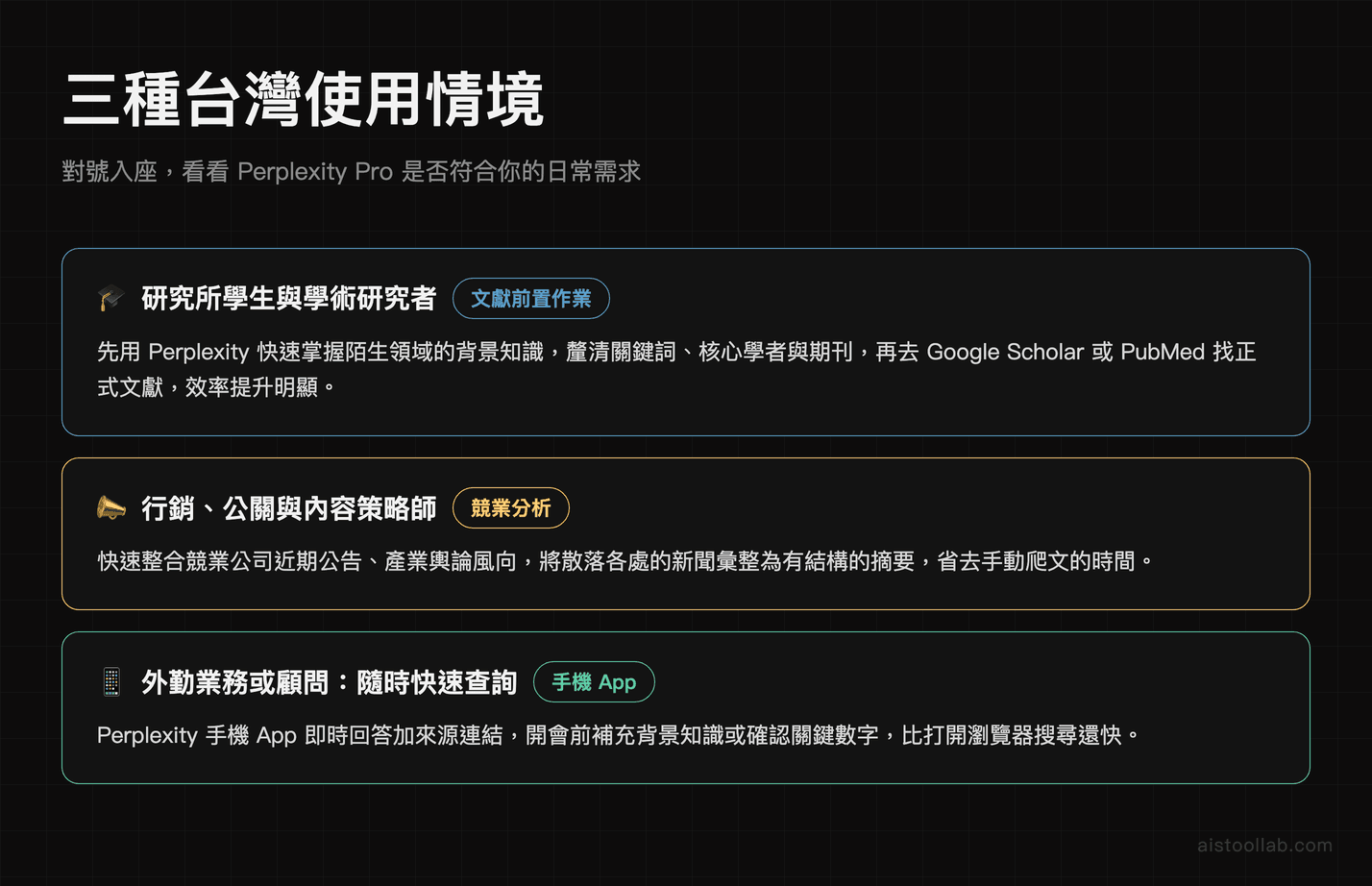Select the 文獻前置作業 tag
Screen dimensions: 1372x886
coord(531,298)
